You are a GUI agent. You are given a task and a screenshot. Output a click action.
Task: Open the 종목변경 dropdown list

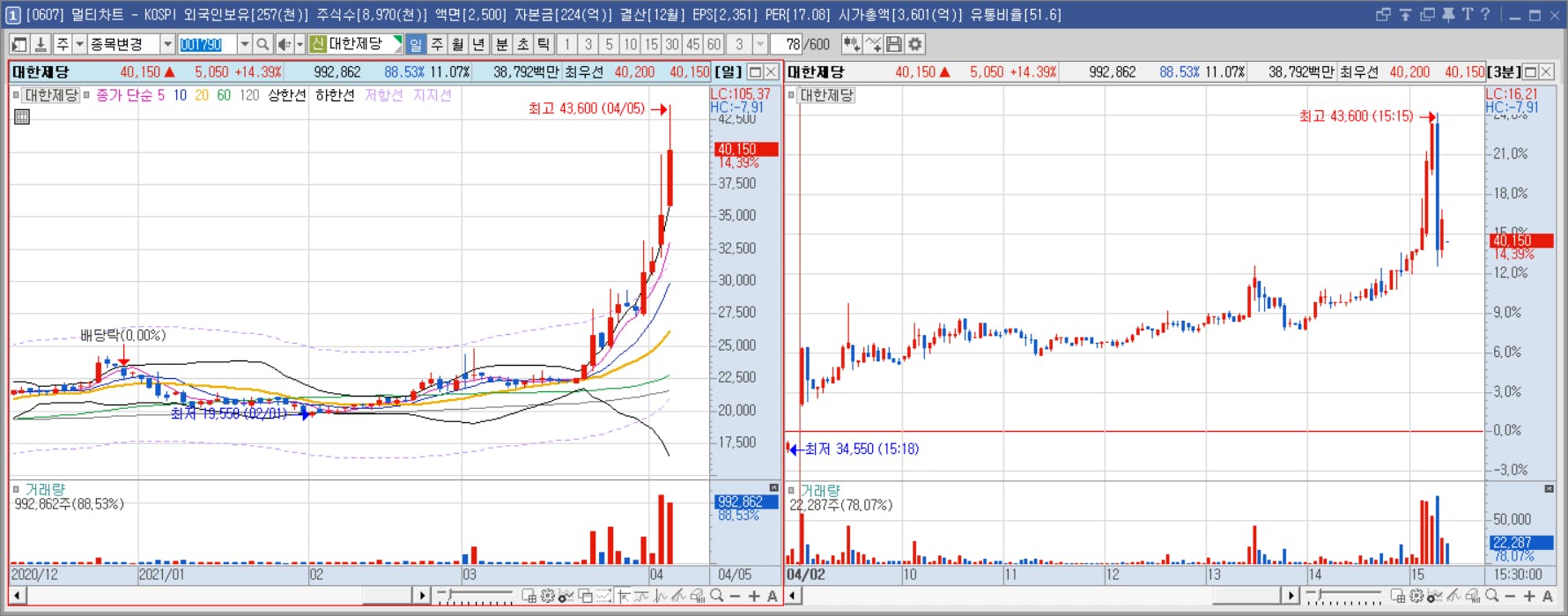coord(167,44)
